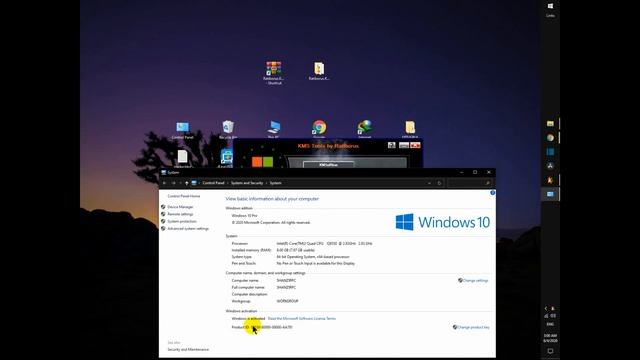The height and width of the screenshot is (360, 640).
Task: Click Change product key link
Action: pyautogui.click(x=472, y=327)
